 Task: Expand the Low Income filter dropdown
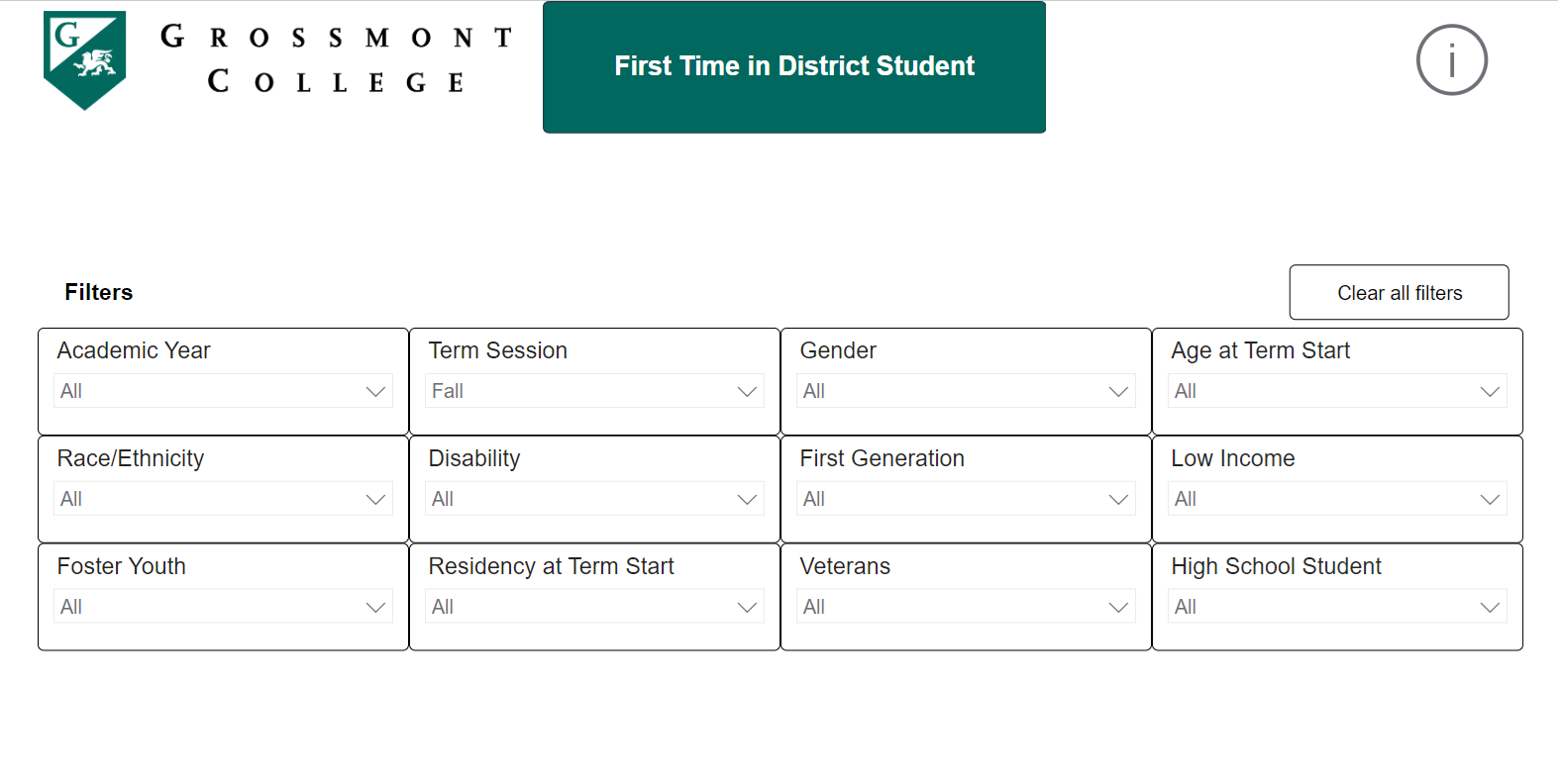(1337, 499)
